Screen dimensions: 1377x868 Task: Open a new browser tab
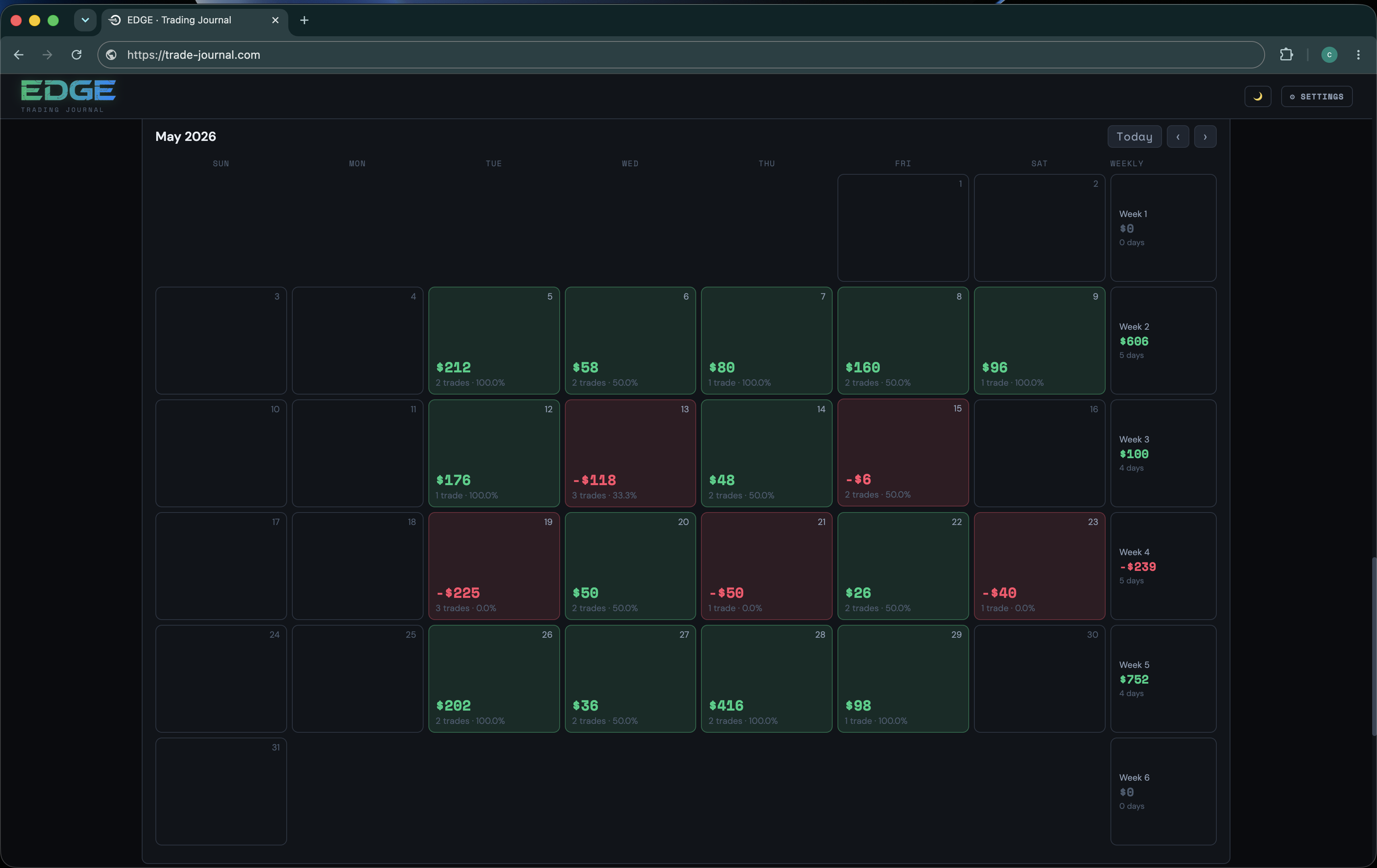click(304, 21)
